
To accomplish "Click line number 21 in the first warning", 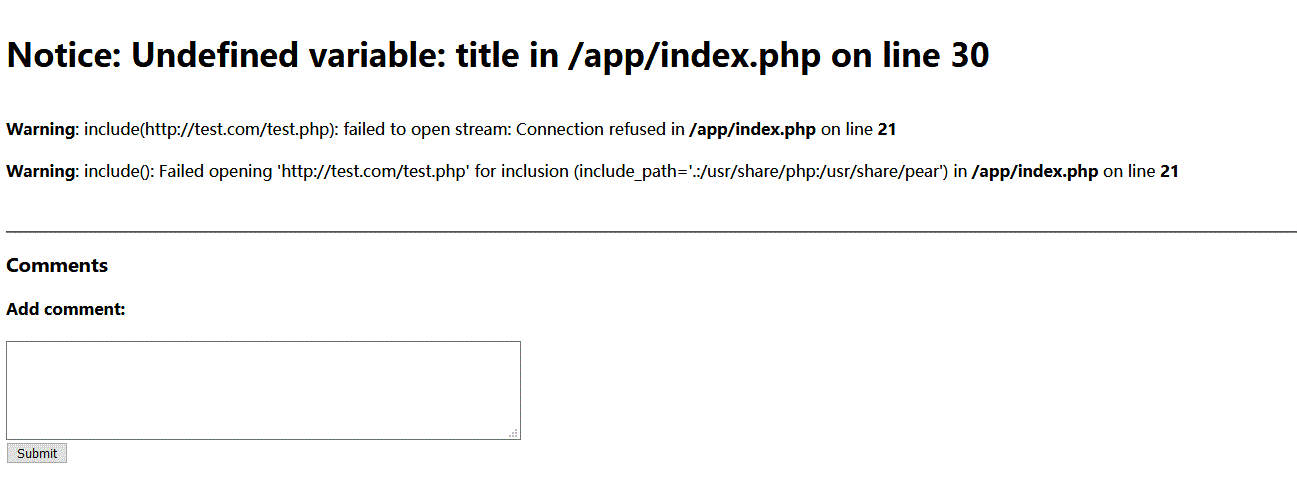I will click(x=886, y=129).
